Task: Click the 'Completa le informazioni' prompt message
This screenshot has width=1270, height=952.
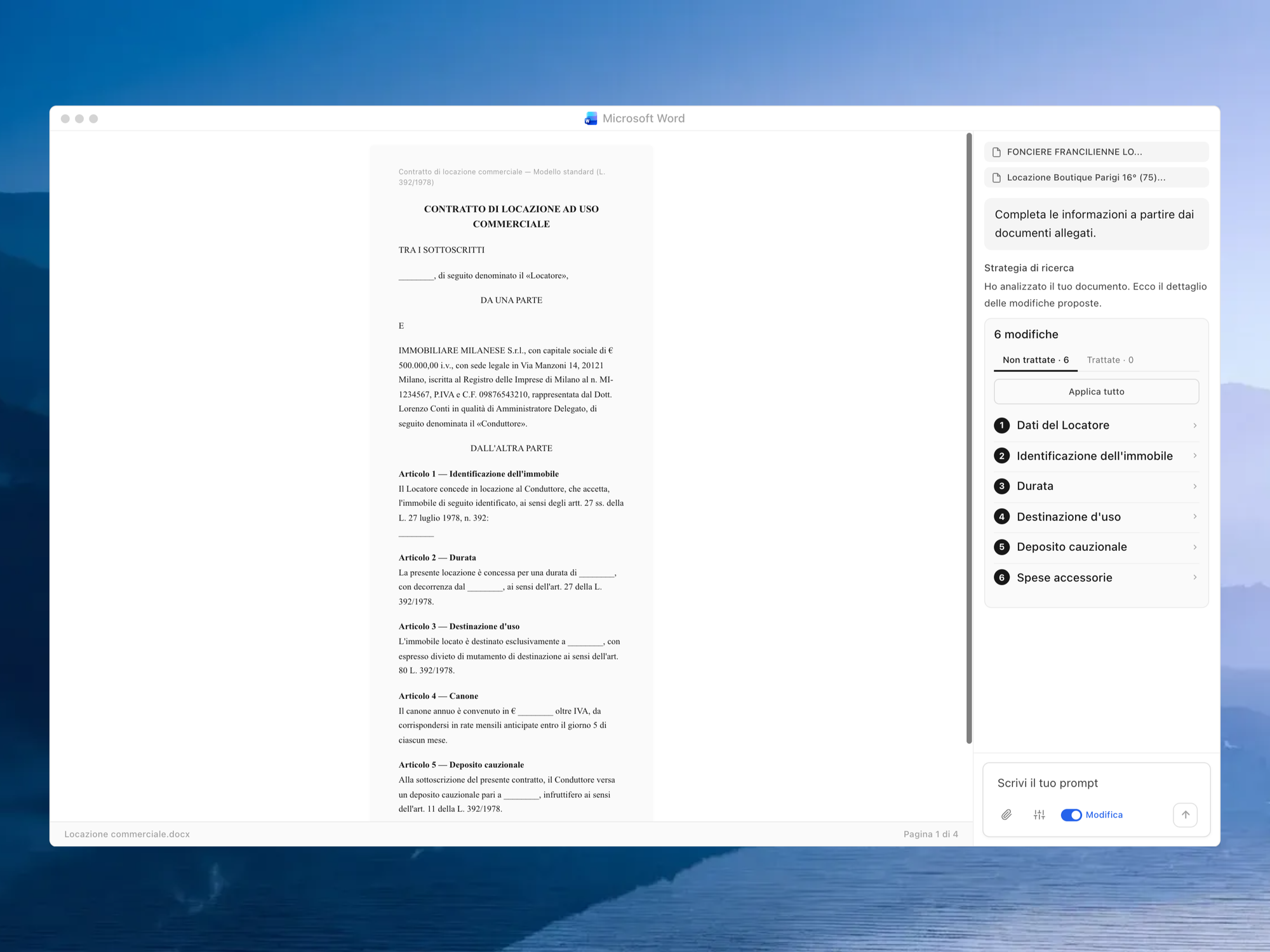Action: point(1096,224)
